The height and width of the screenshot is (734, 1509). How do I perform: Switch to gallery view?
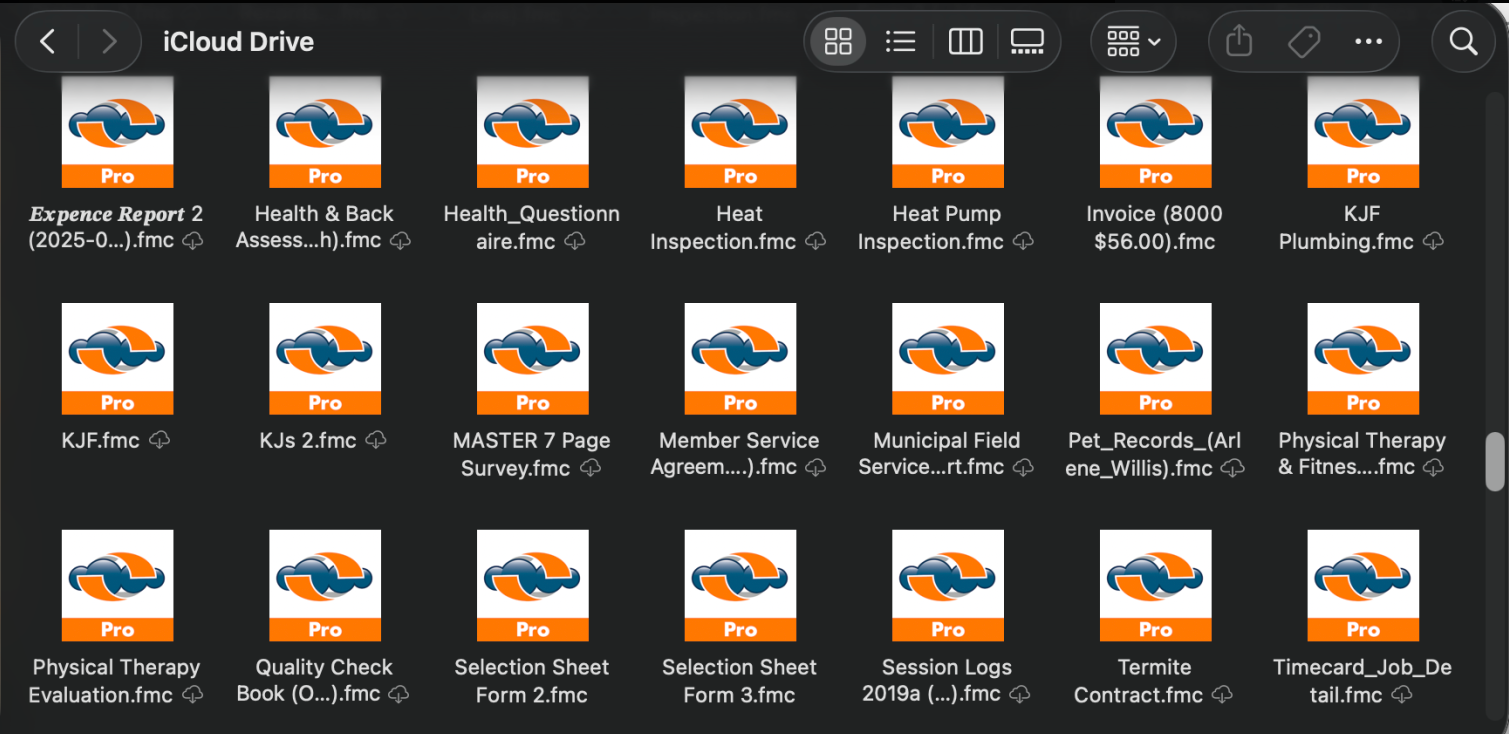pyautogui.click(x=1027, y=41)
